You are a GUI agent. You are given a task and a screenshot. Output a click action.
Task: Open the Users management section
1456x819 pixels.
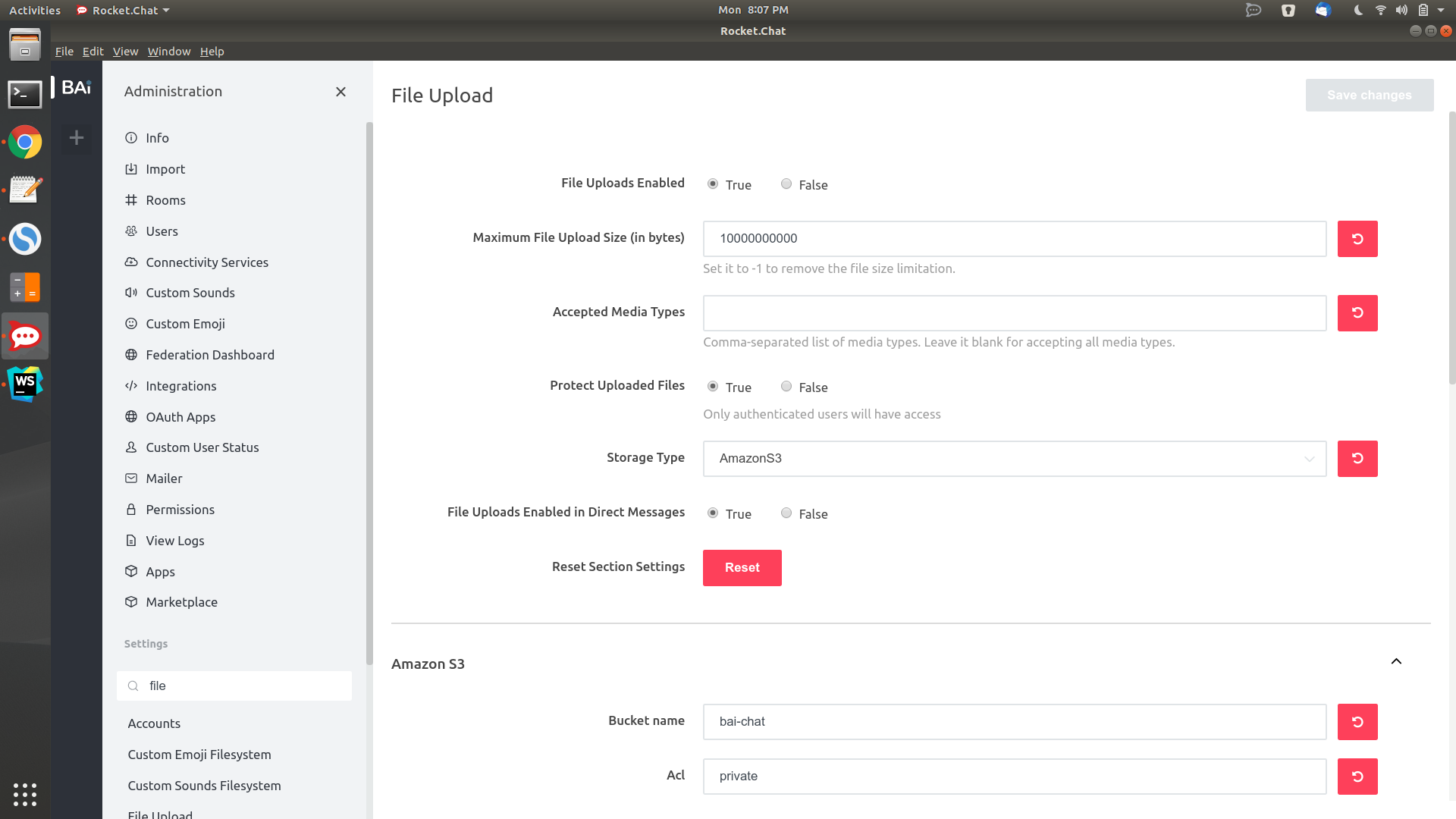(x=162, y=231)
